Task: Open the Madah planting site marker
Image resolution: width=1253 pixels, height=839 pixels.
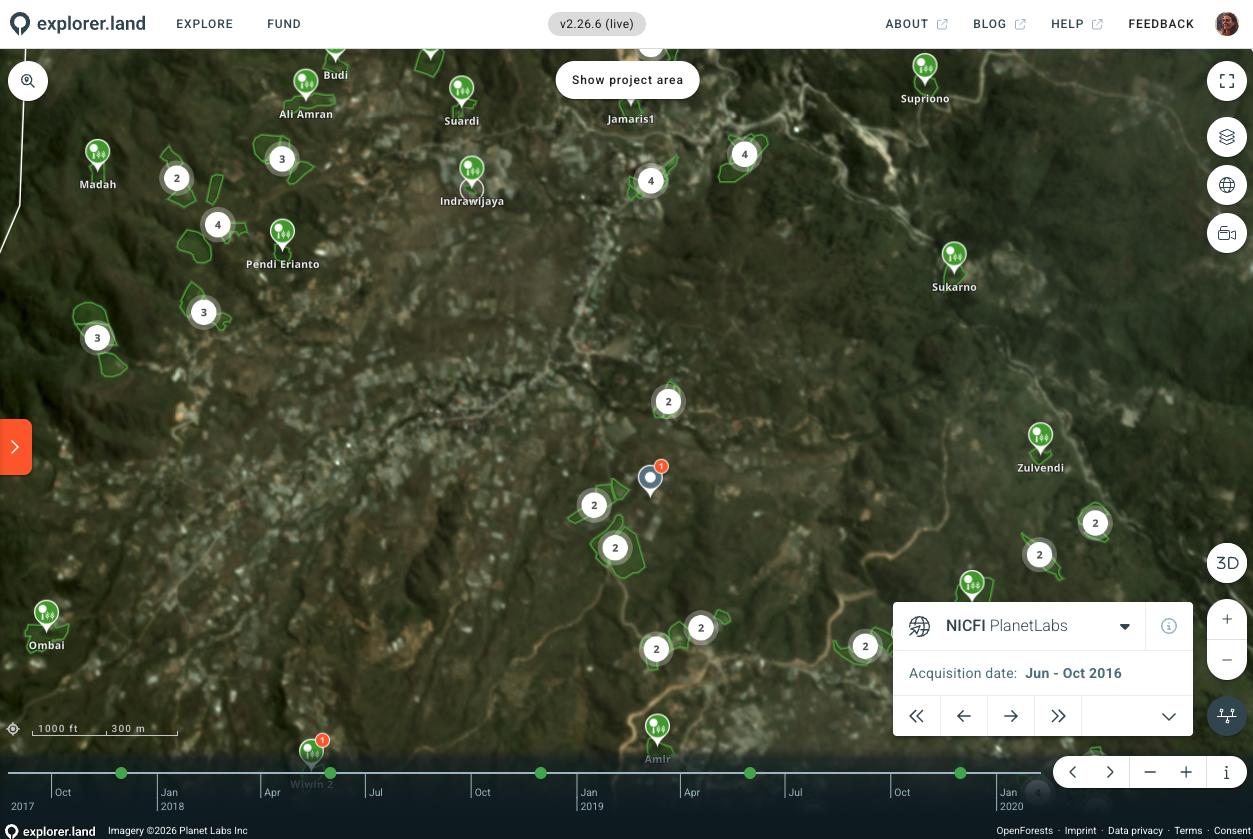Action: 97,154
